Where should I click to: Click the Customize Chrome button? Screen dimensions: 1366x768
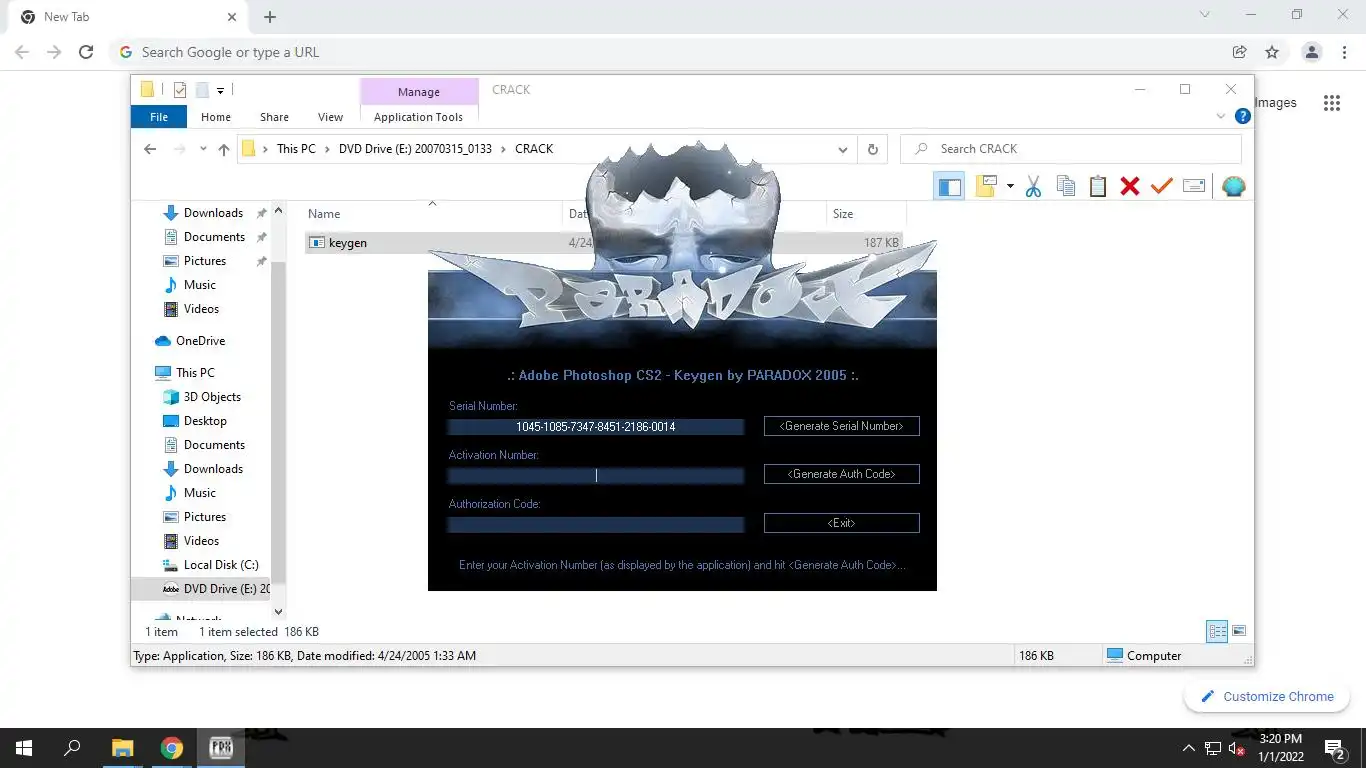click(1267, 697)
